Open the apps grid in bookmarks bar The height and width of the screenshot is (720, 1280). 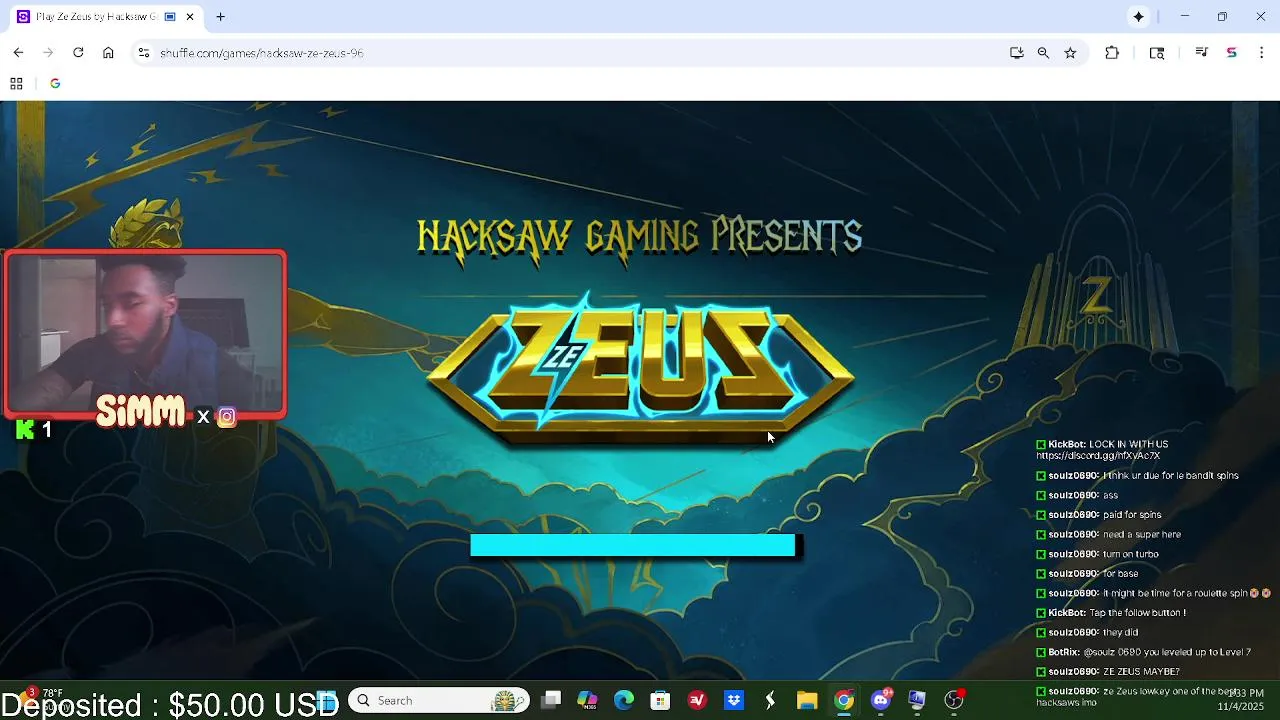tap(16, 84)
